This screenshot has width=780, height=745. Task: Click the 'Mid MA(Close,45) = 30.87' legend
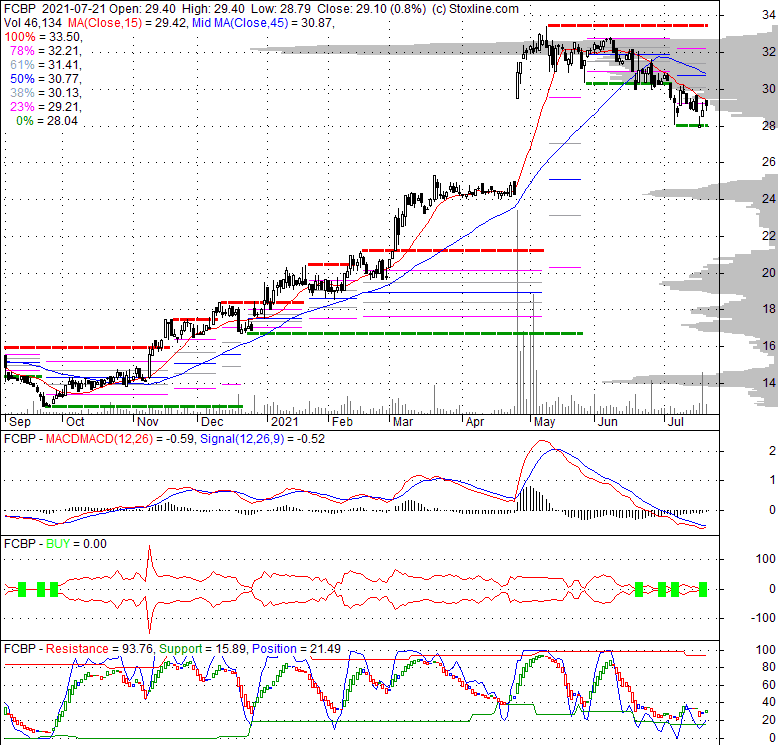[x=263, y=23]
